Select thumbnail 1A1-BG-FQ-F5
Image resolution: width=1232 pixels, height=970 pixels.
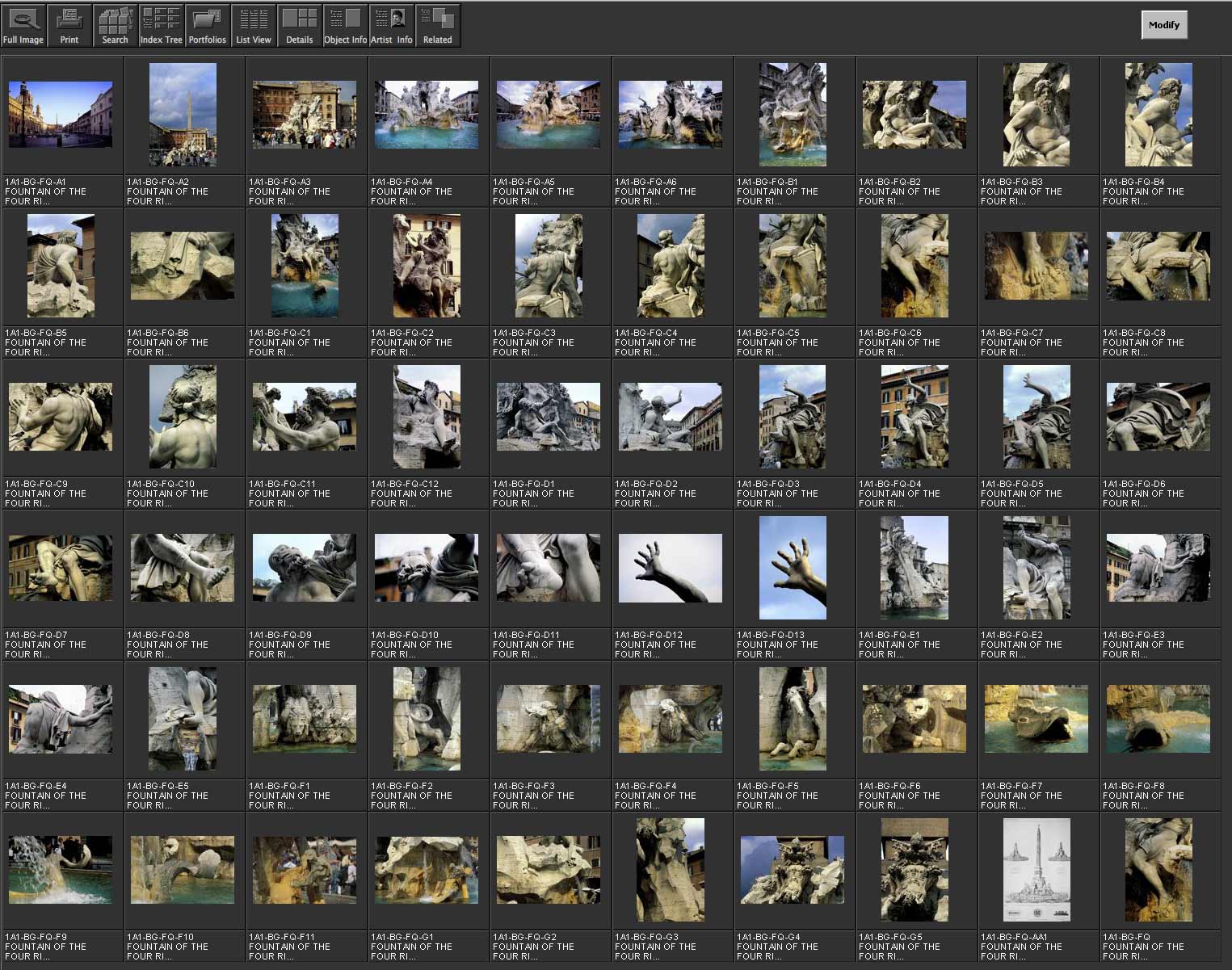click(793, 719)
